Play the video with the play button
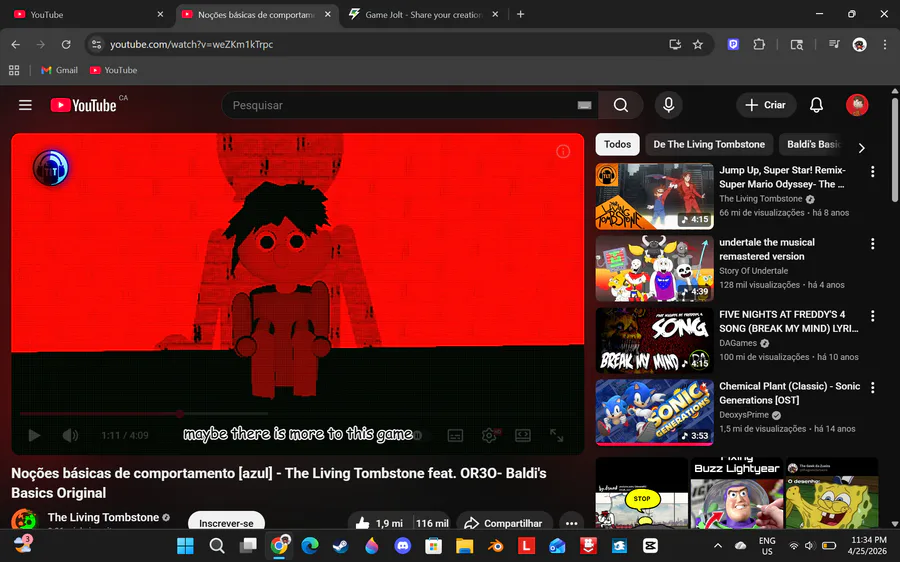The height and width of the screenshot is (562, 900). 34,435
